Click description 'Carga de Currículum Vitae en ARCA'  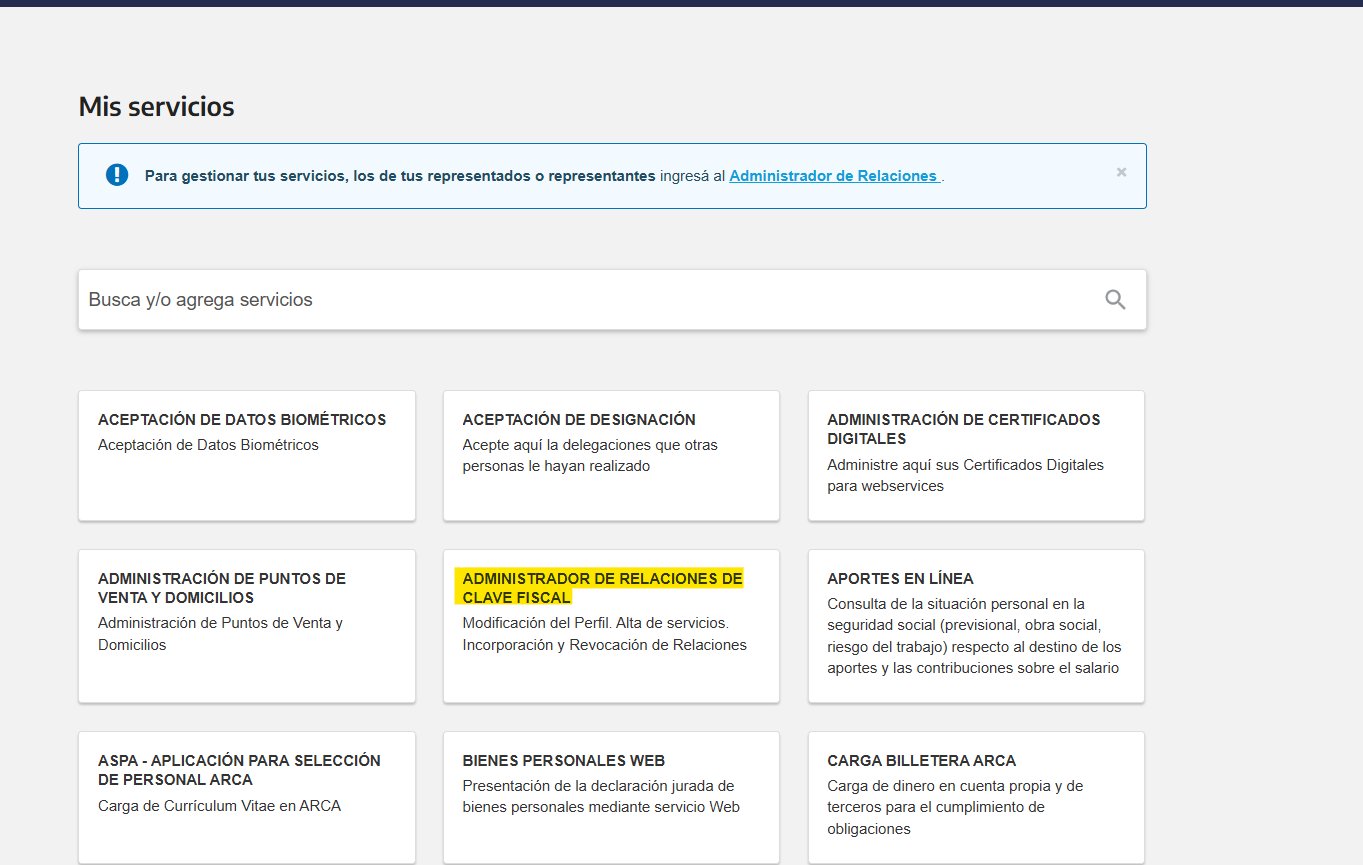(x=219, y=806)
